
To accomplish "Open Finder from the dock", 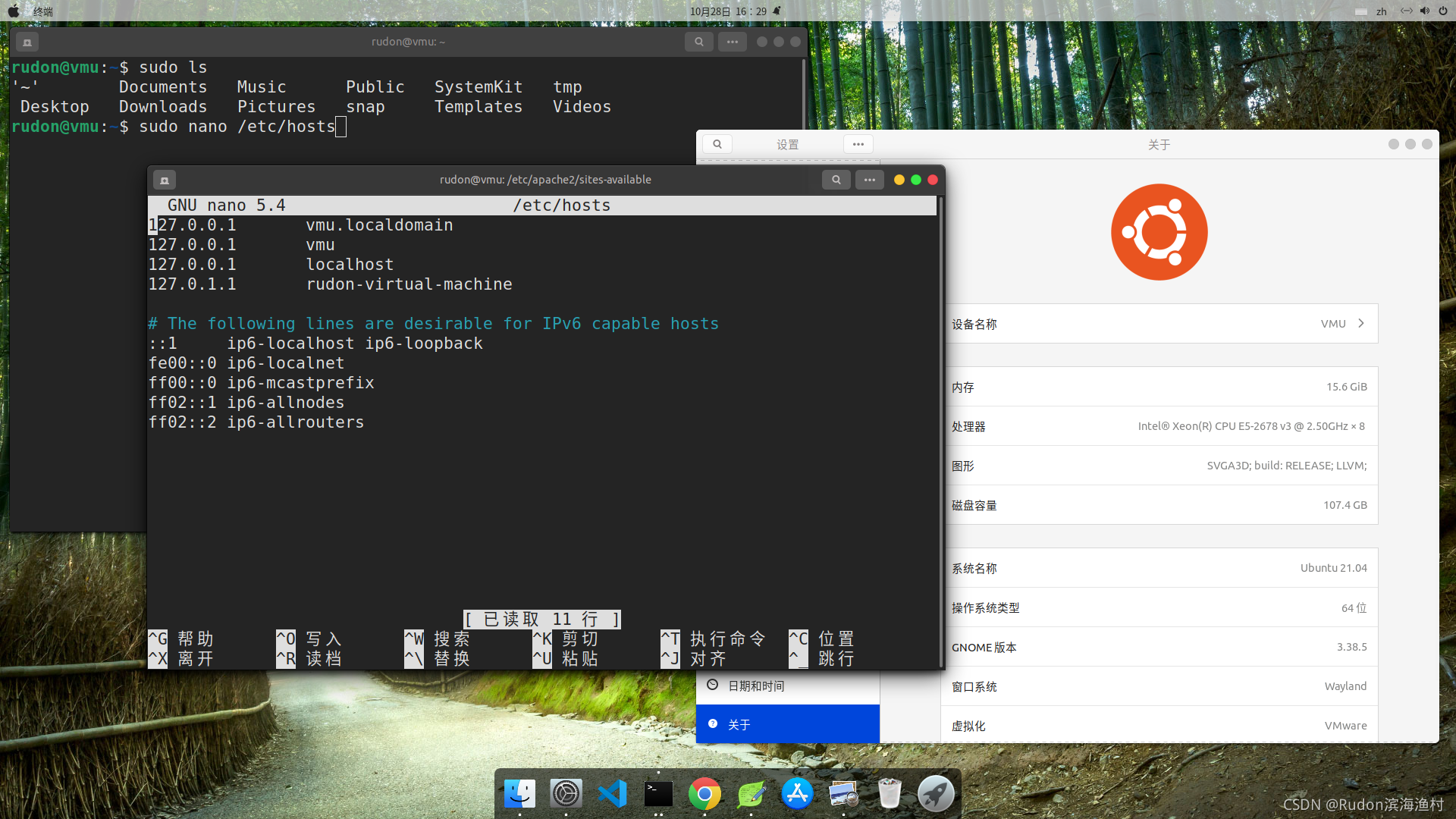I will click(x=519, y=794).
